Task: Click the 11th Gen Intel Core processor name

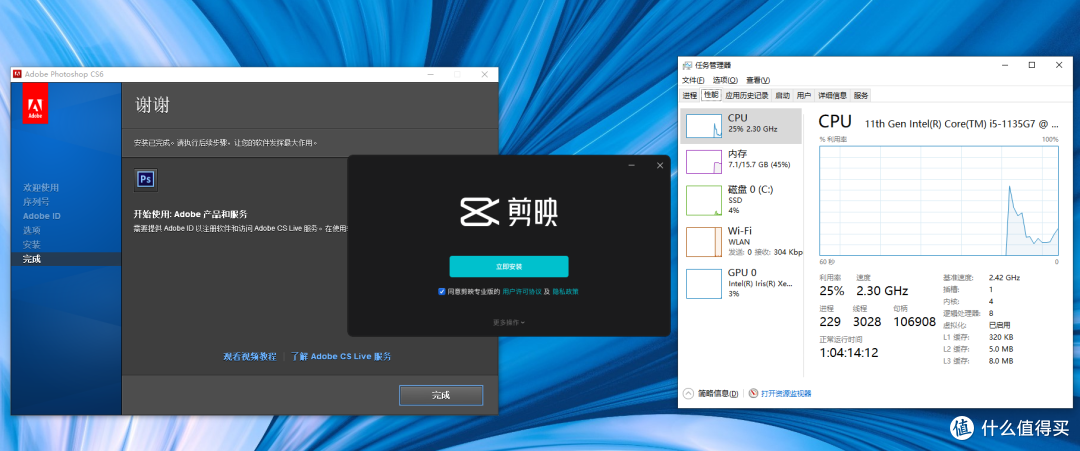Action: pos(961,124)
